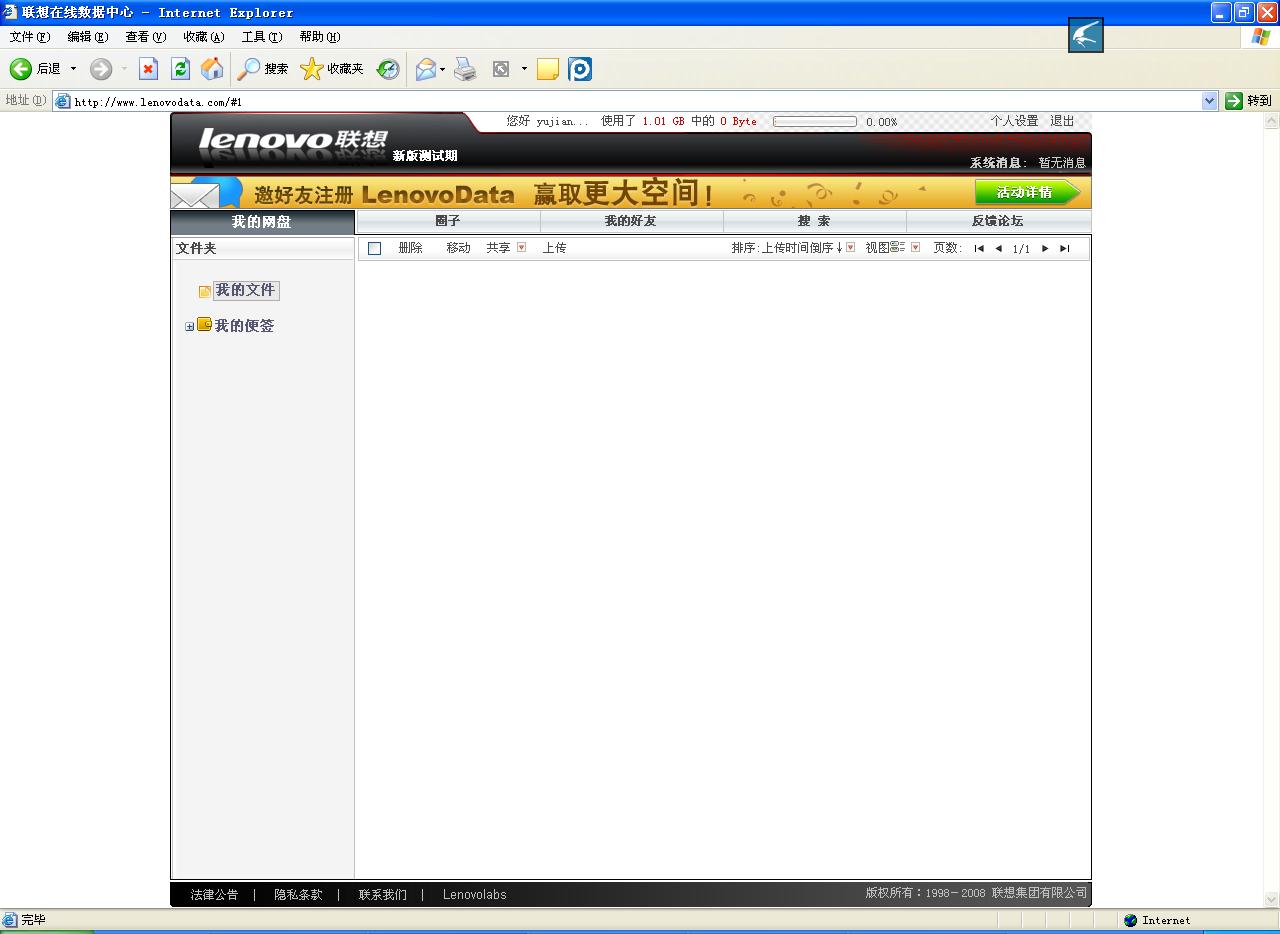Open the Back button history dropdown
This screenshot has width=1280, height=934.
click(73, 69)
